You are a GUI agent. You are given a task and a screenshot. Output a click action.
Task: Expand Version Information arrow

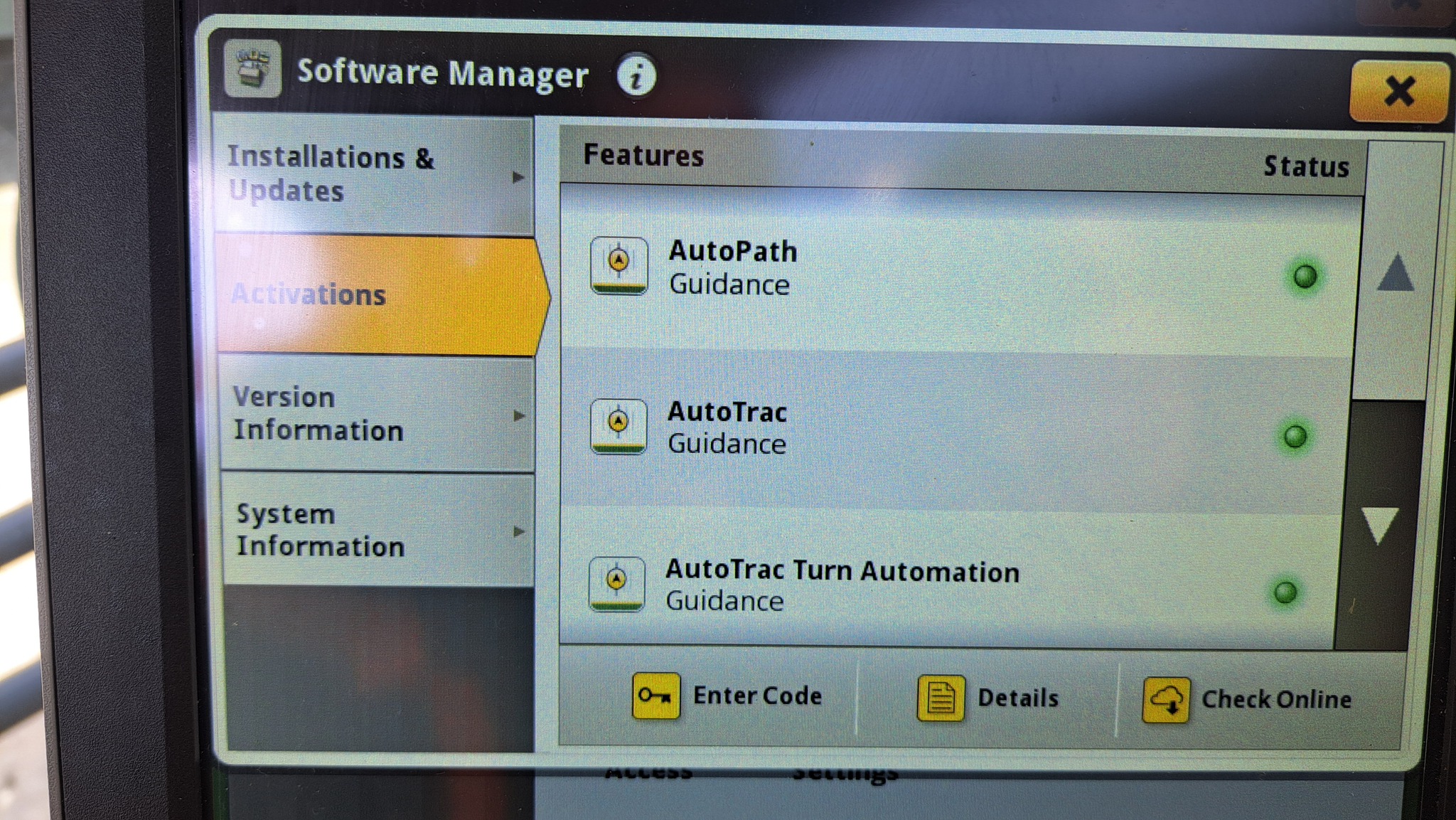pos(520,415)
